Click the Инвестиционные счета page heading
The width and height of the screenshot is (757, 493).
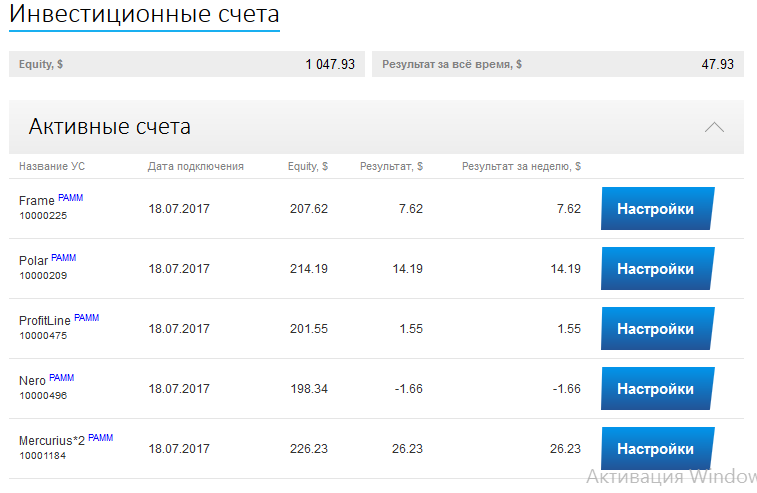click(144, 15)
